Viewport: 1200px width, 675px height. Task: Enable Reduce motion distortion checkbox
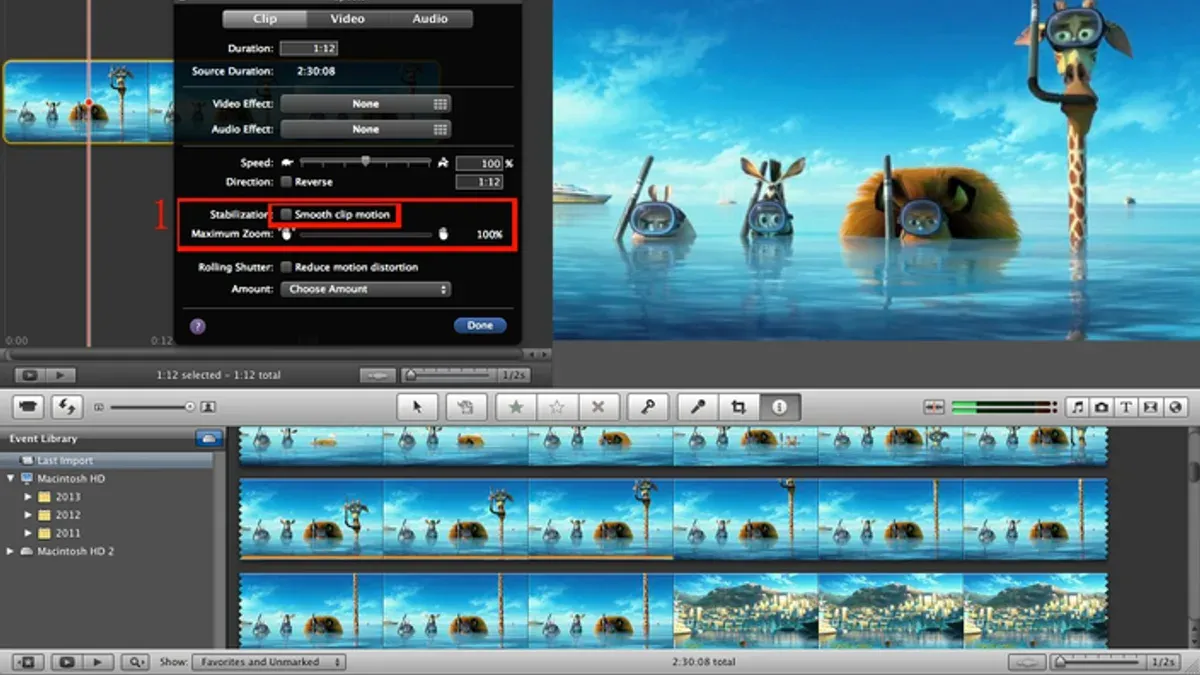[287, 267]
